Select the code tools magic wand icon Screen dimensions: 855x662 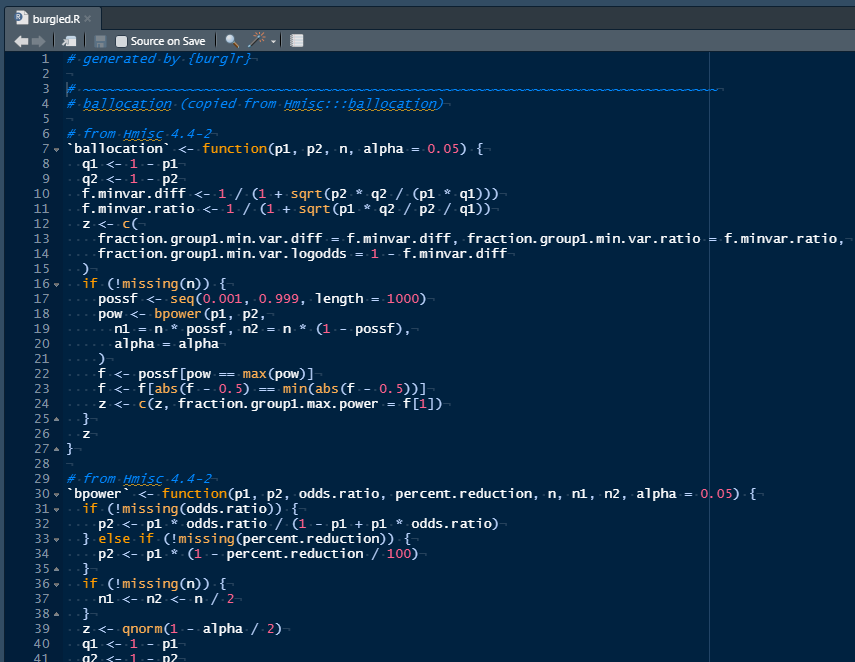(x=255, y=41)
